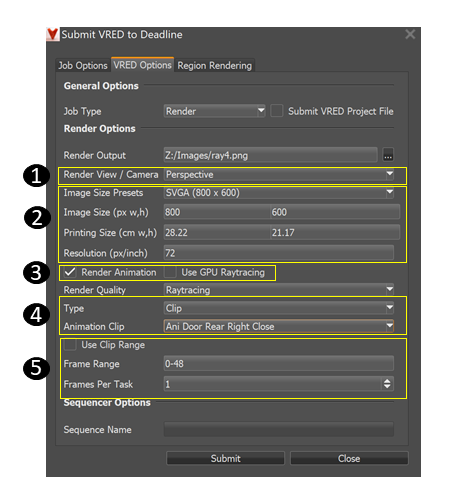Tick the Use Clip Range checkbox

[x=70, y=345]
